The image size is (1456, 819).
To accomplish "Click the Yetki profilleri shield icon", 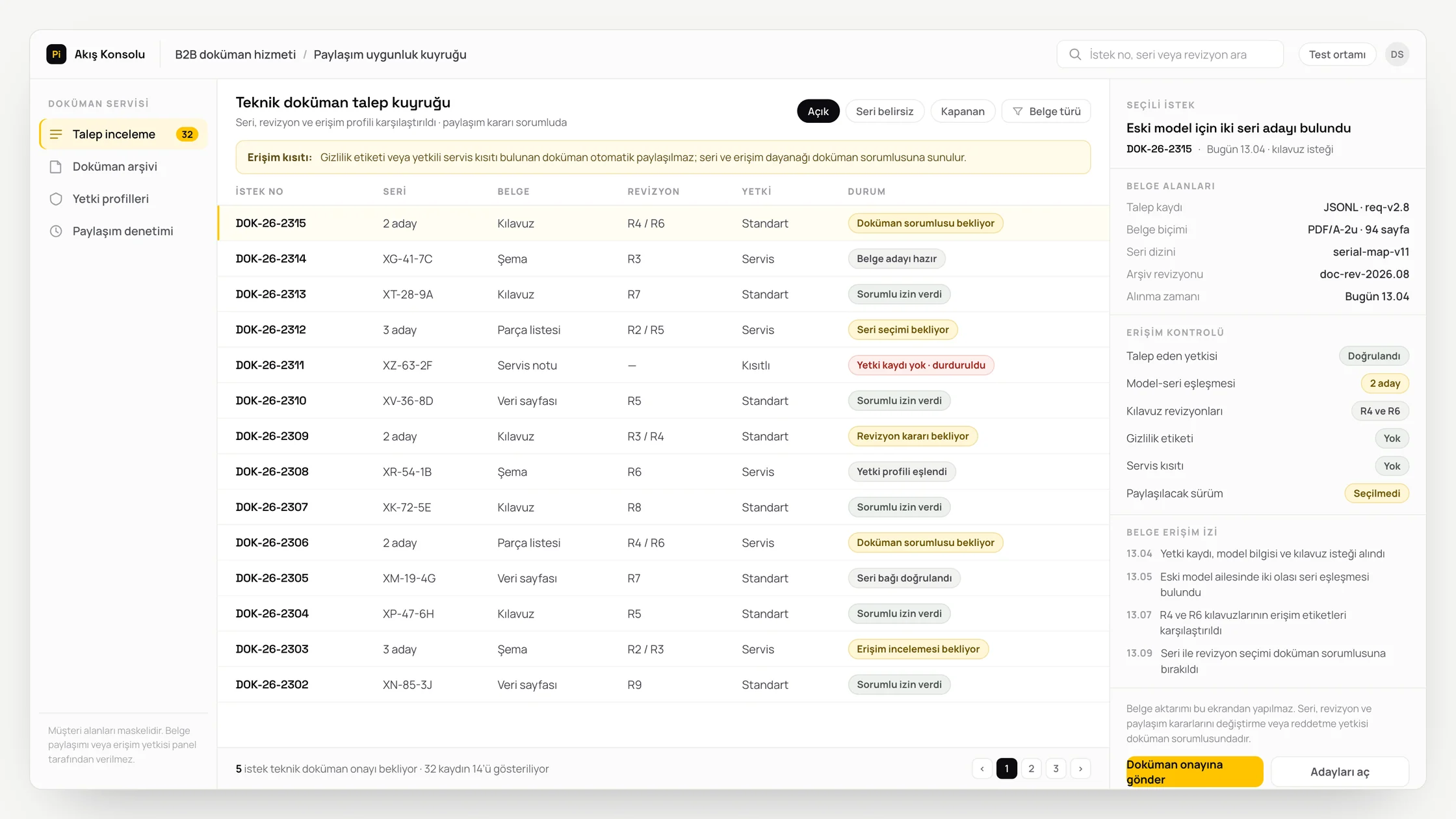I will (56, 199).
